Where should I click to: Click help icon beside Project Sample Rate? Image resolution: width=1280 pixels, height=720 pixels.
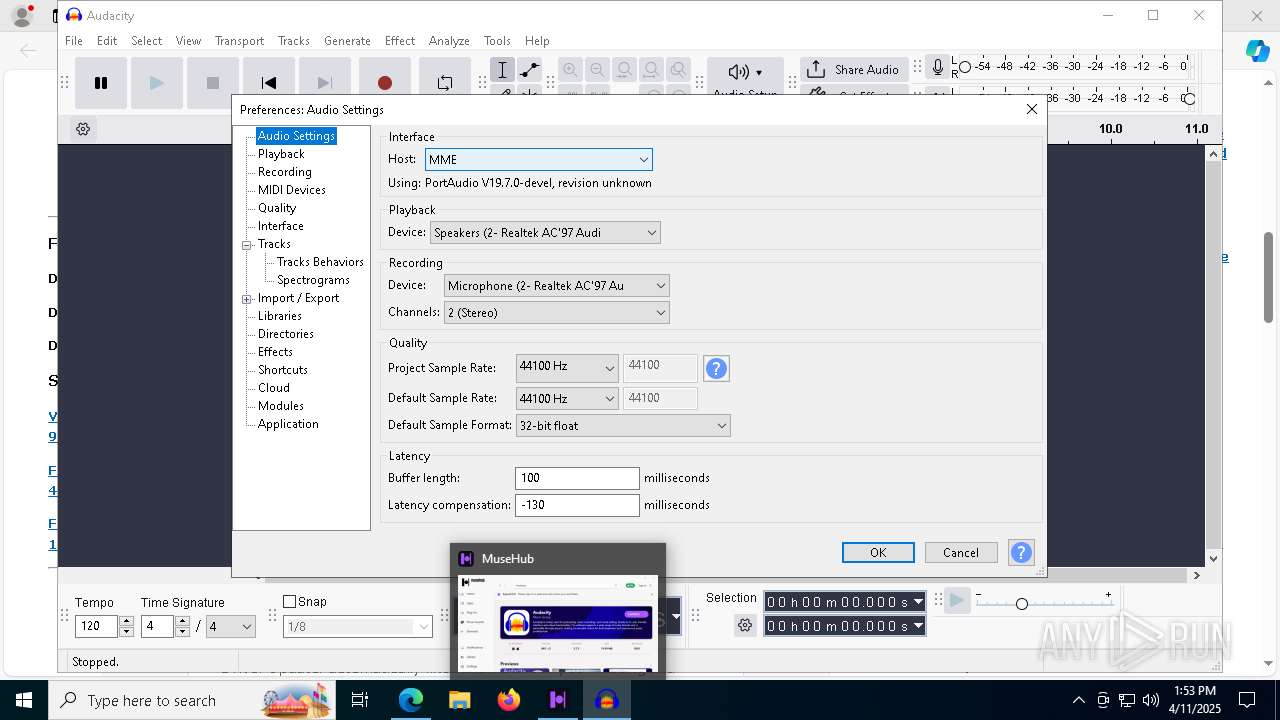click(716, 369)
